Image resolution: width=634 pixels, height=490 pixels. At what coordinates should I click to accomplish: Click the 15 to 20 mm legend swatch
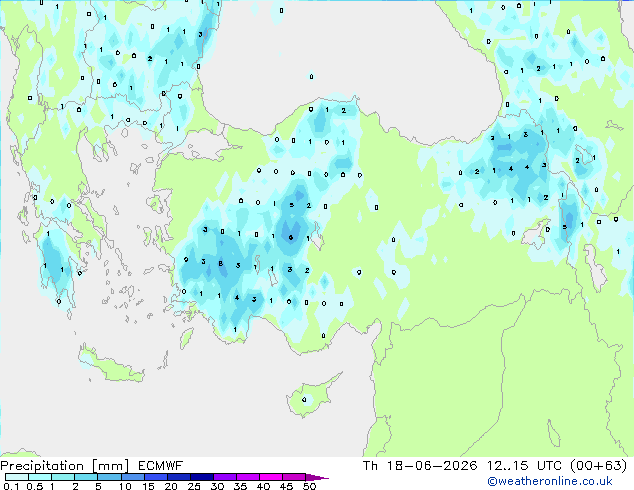(155, 477)
